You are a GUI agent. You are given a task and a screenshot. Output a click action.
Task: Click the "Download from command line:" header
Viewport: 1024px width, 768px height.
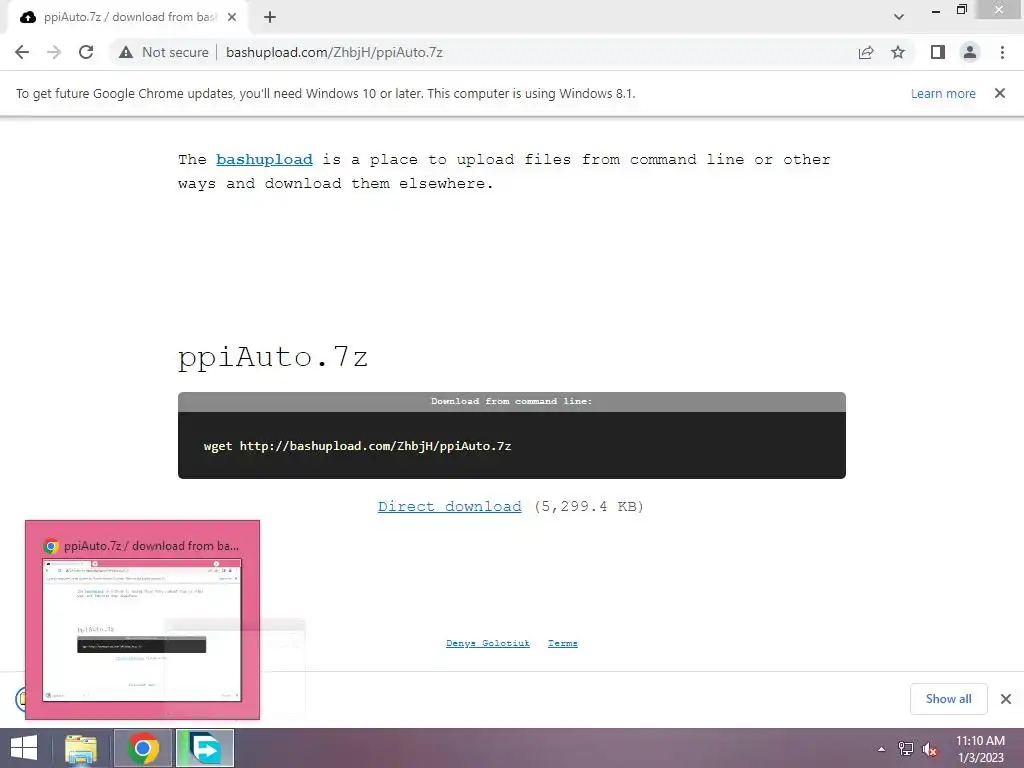pyautogui.click(x=511, y=402)
